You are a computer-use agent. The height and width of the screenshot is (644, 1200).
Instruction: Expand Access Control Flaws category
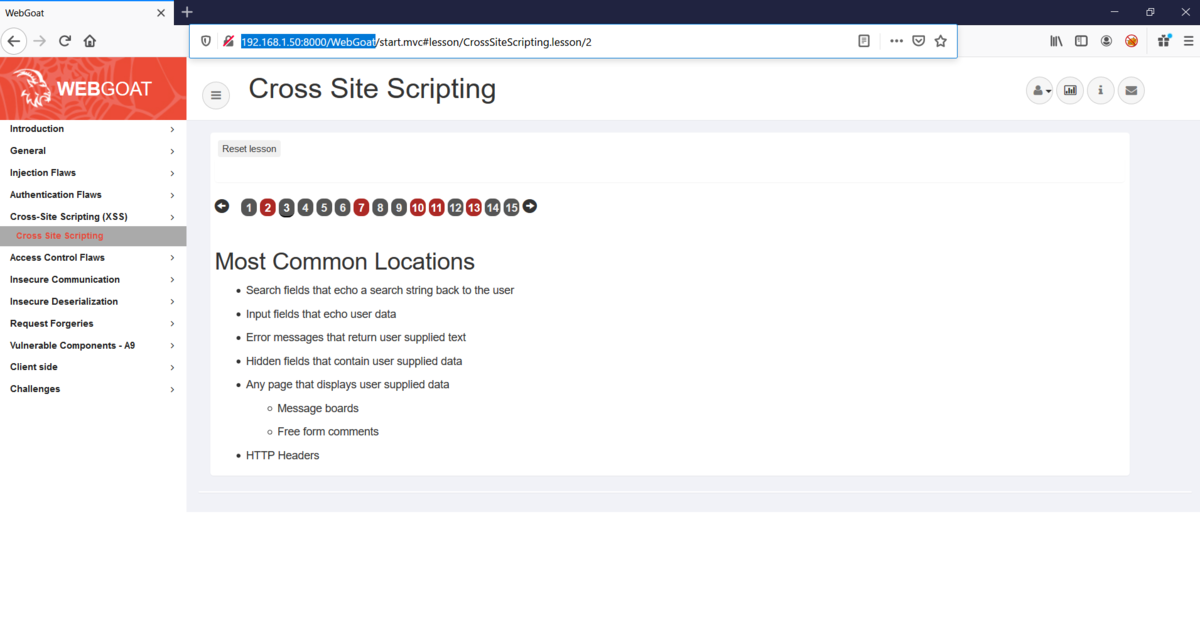(93, 258)
